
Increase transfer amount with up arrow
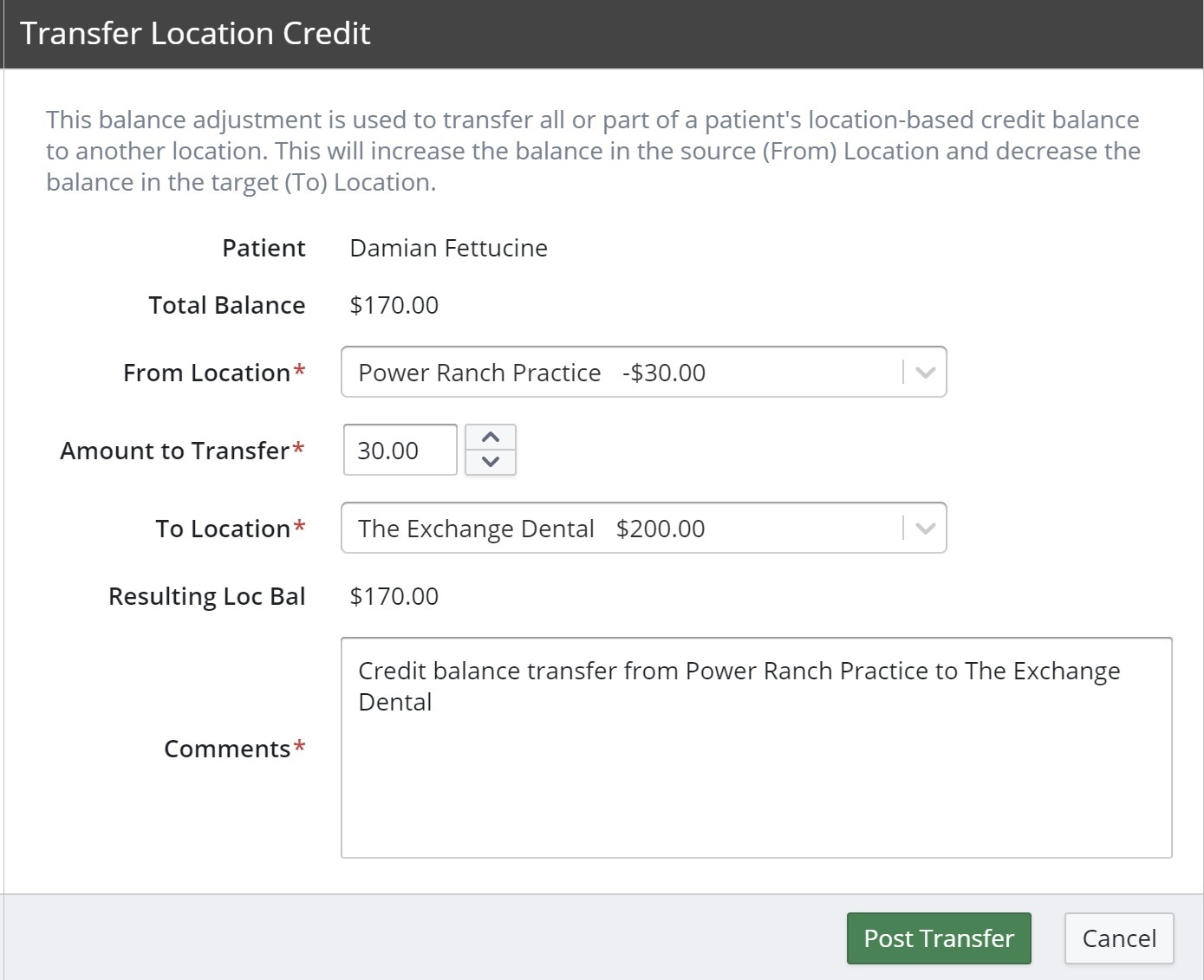tap(491, 438)
